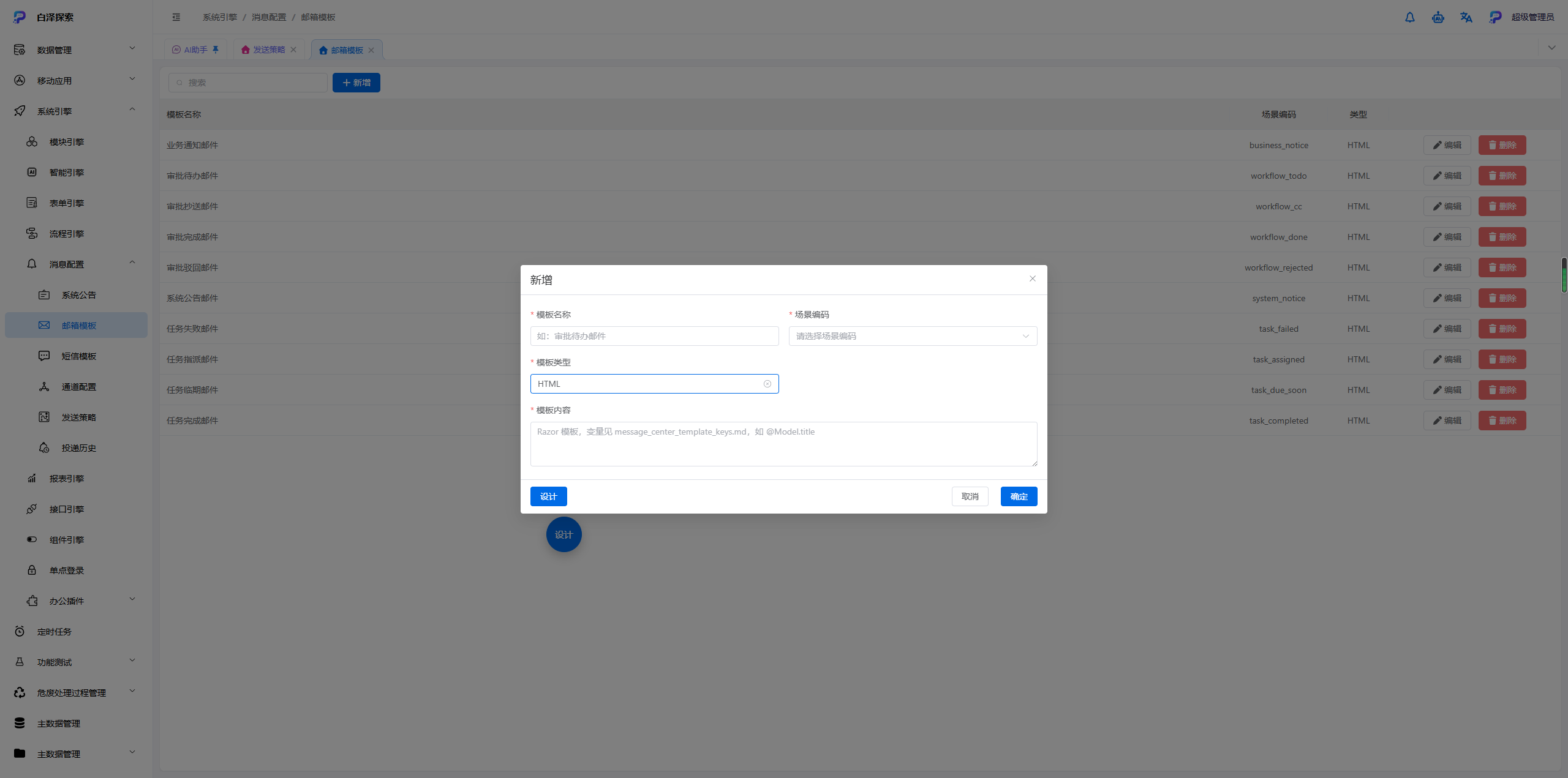Go to 表单引擎 in the sidebar
The height and width of the screenshot is (778, 1568).
click(x=76, y=203)
